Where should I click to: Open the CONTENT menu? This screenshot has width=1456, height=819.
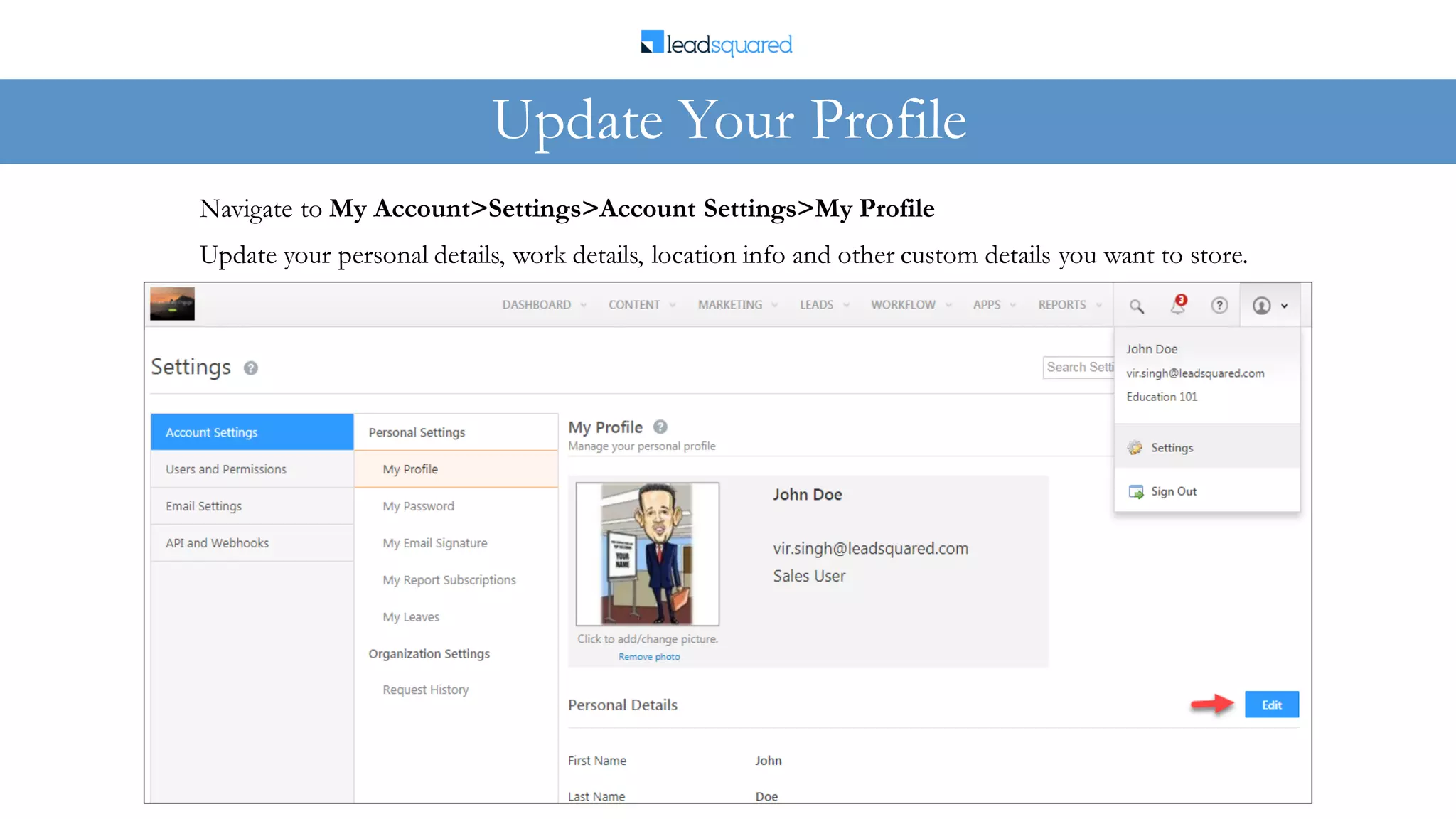point(634,304)
